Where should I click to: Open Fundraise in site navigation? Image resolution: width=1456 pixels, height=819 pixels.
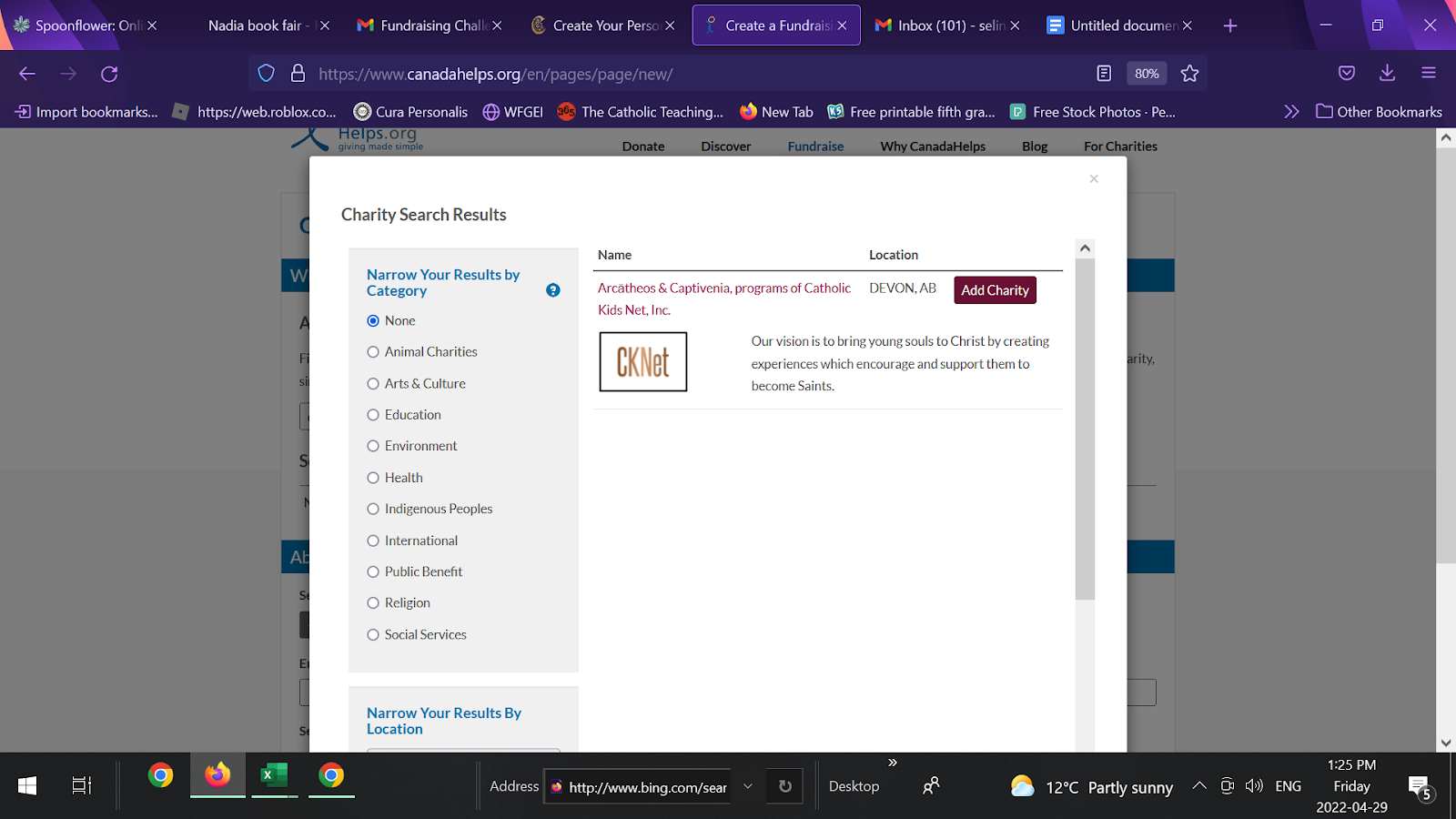815,147
